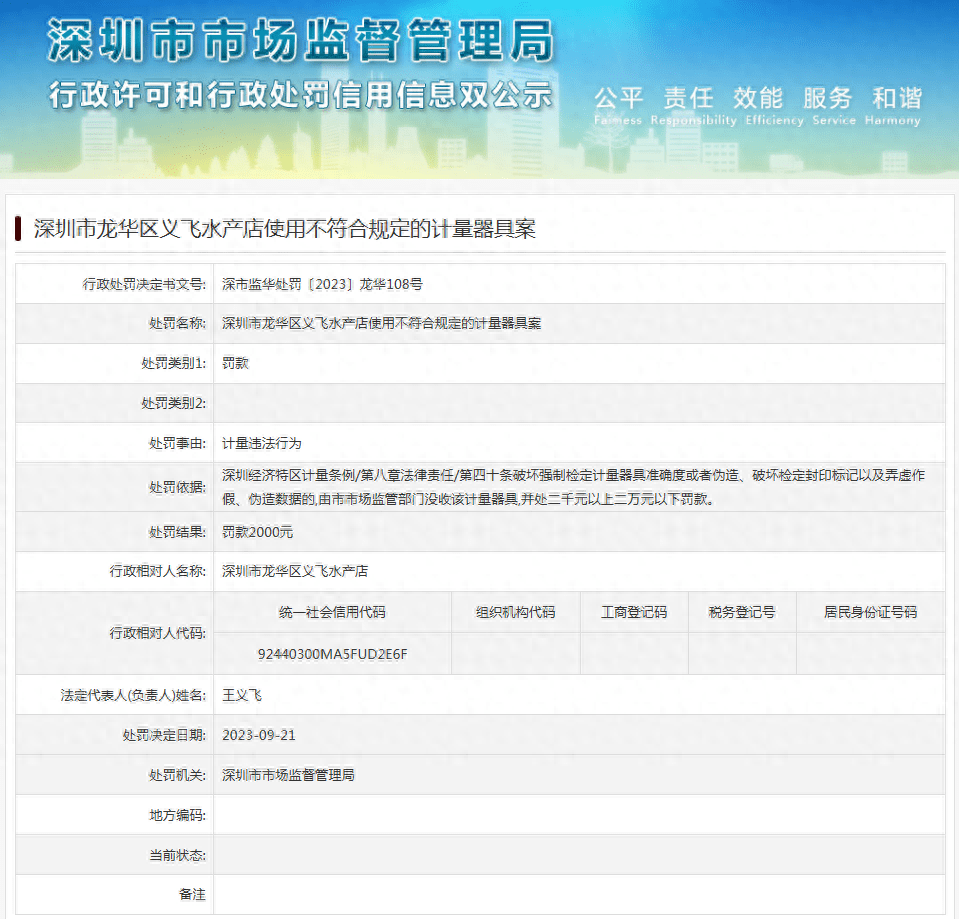Viewport: 959px width, 919px height.
Task: Click the 处罚机关 value 深圳市市场监督管理局
Action: point(288,775)
